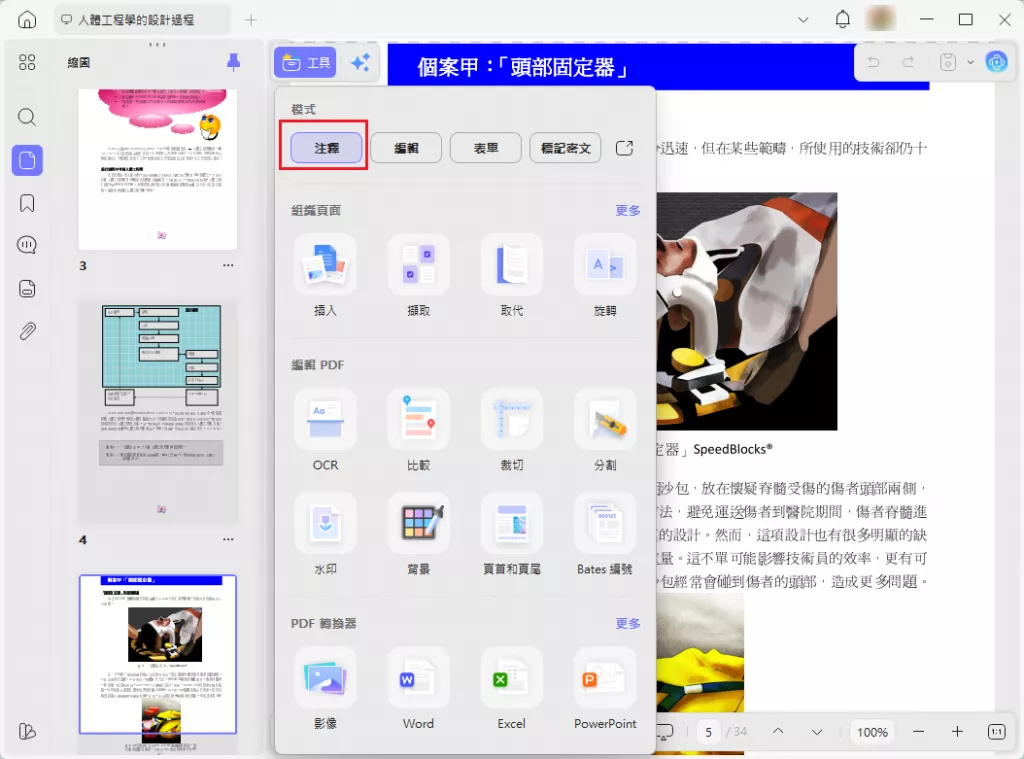Viewport: 1024px width, 759px height.
Task: Switch to 注釋 annotation mode
Action: [325, 147]
